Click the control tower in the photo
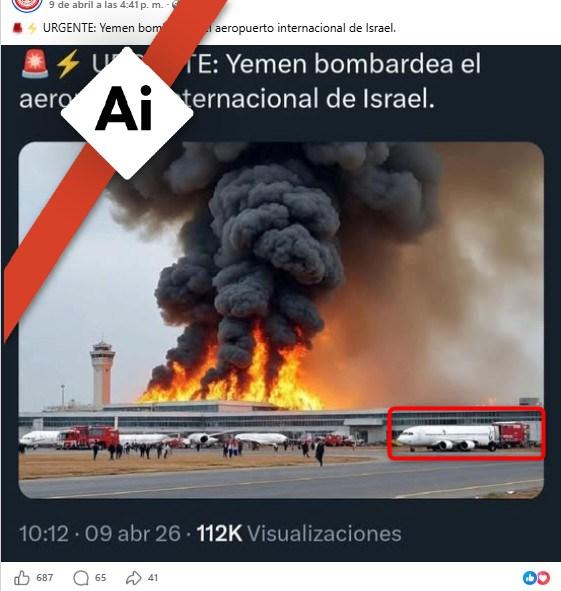The width and height of the screenshot is (561, 591). tap(102, 373)
